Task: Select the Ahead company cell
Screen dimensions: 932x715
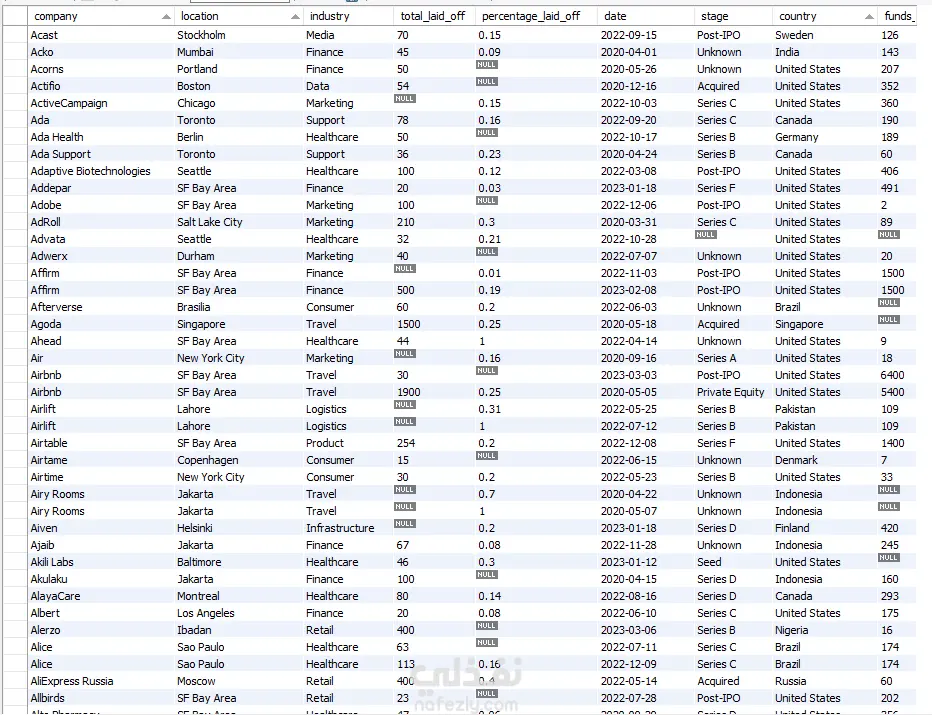Action: 100,341
